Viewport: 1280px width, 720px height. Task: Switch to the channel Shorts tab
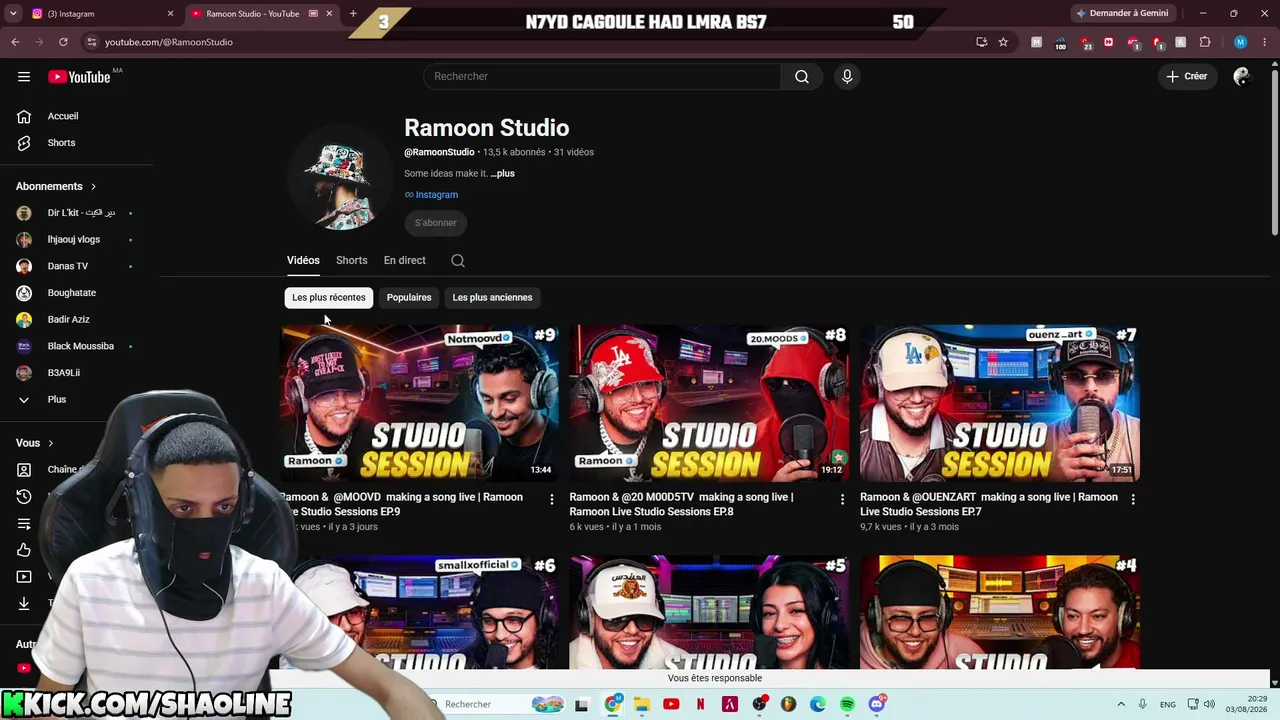[x=352, y=261]
